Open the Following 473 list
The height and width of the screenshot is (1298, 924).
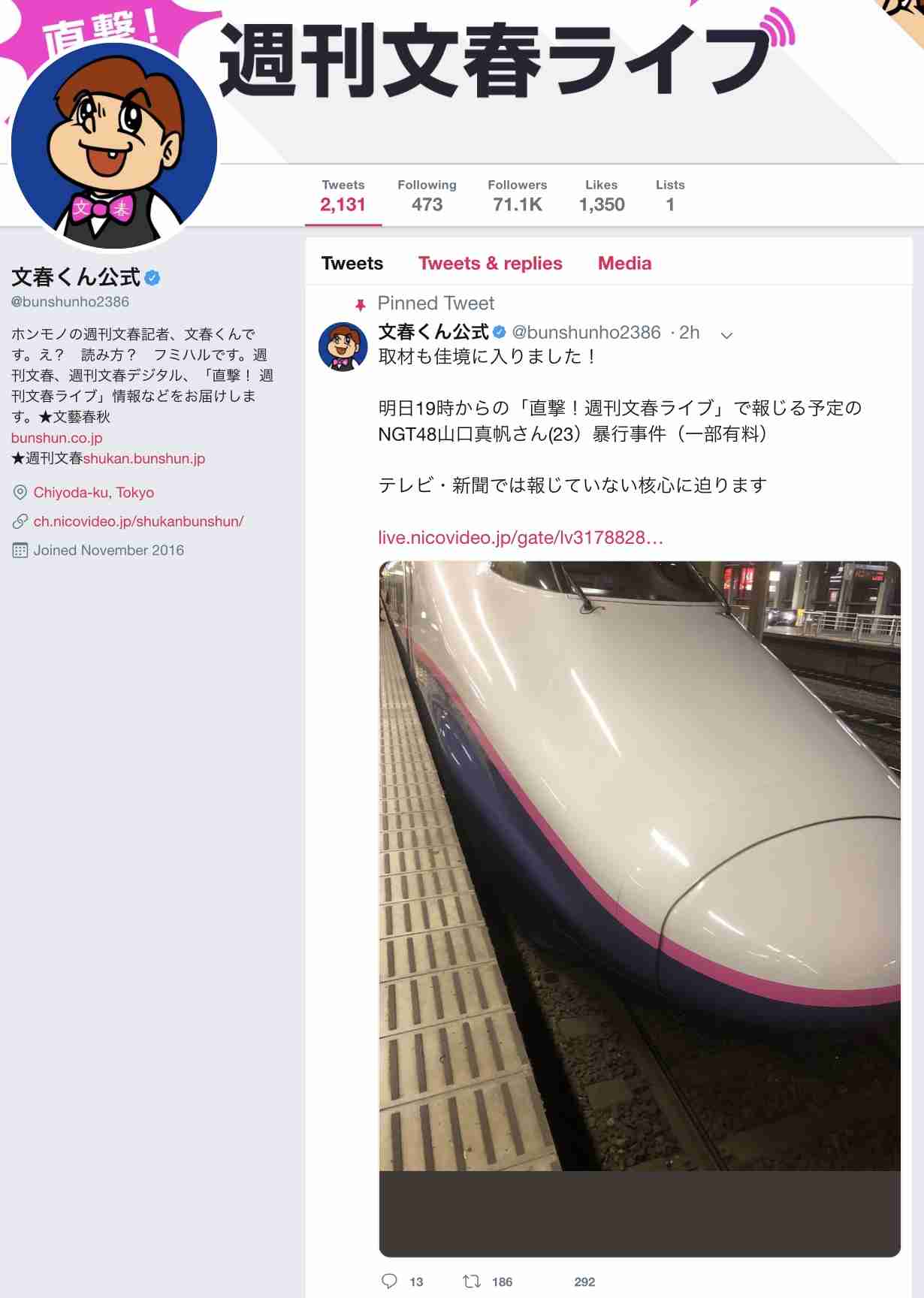(x=427, y=196)
